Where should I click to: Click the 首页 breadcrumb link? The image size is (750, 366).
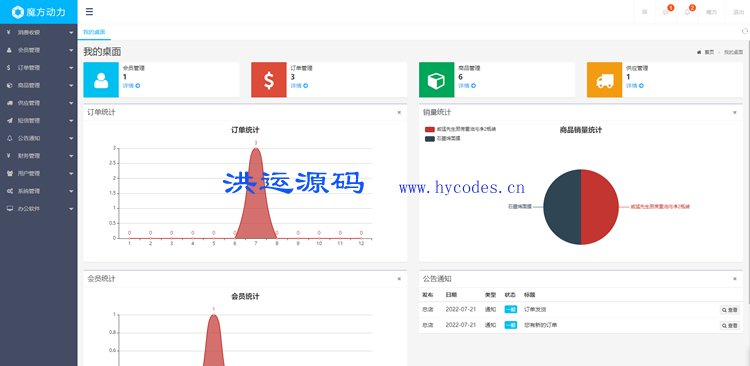coord(709,52)
